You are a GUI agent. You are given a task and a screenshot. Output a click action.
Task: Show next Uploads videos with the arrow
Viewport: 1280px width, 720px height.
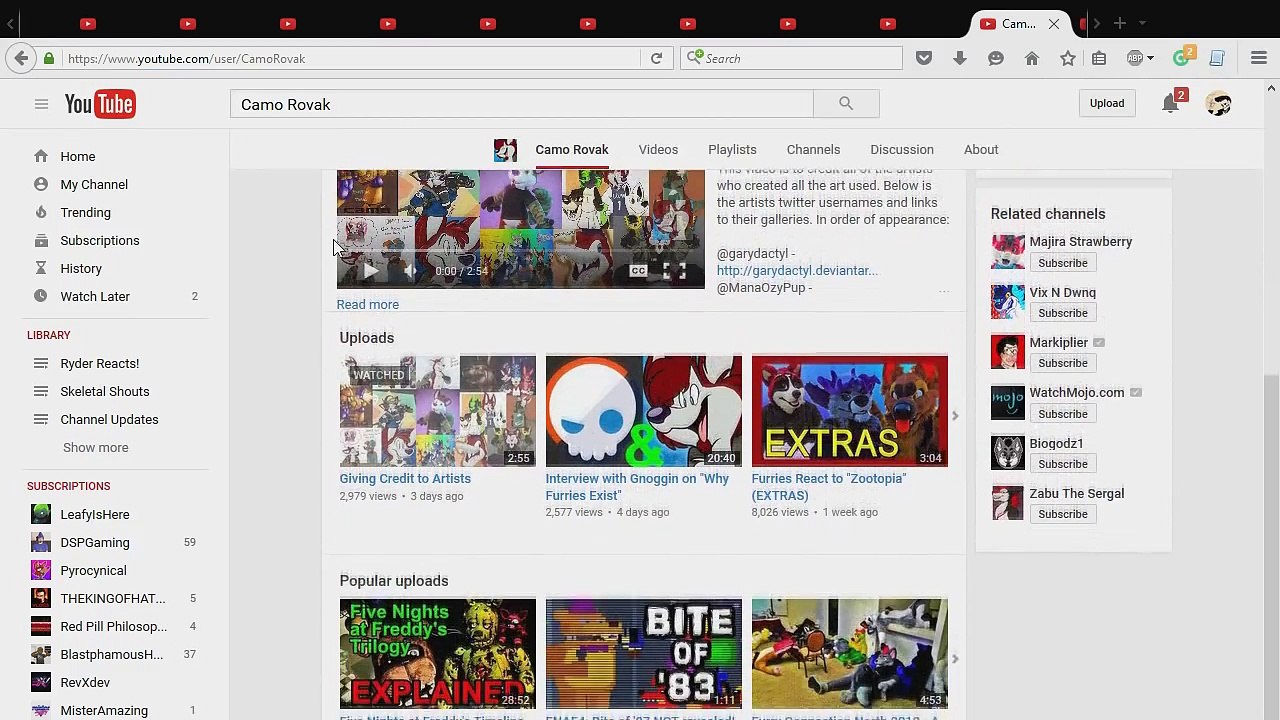[955, 416]
